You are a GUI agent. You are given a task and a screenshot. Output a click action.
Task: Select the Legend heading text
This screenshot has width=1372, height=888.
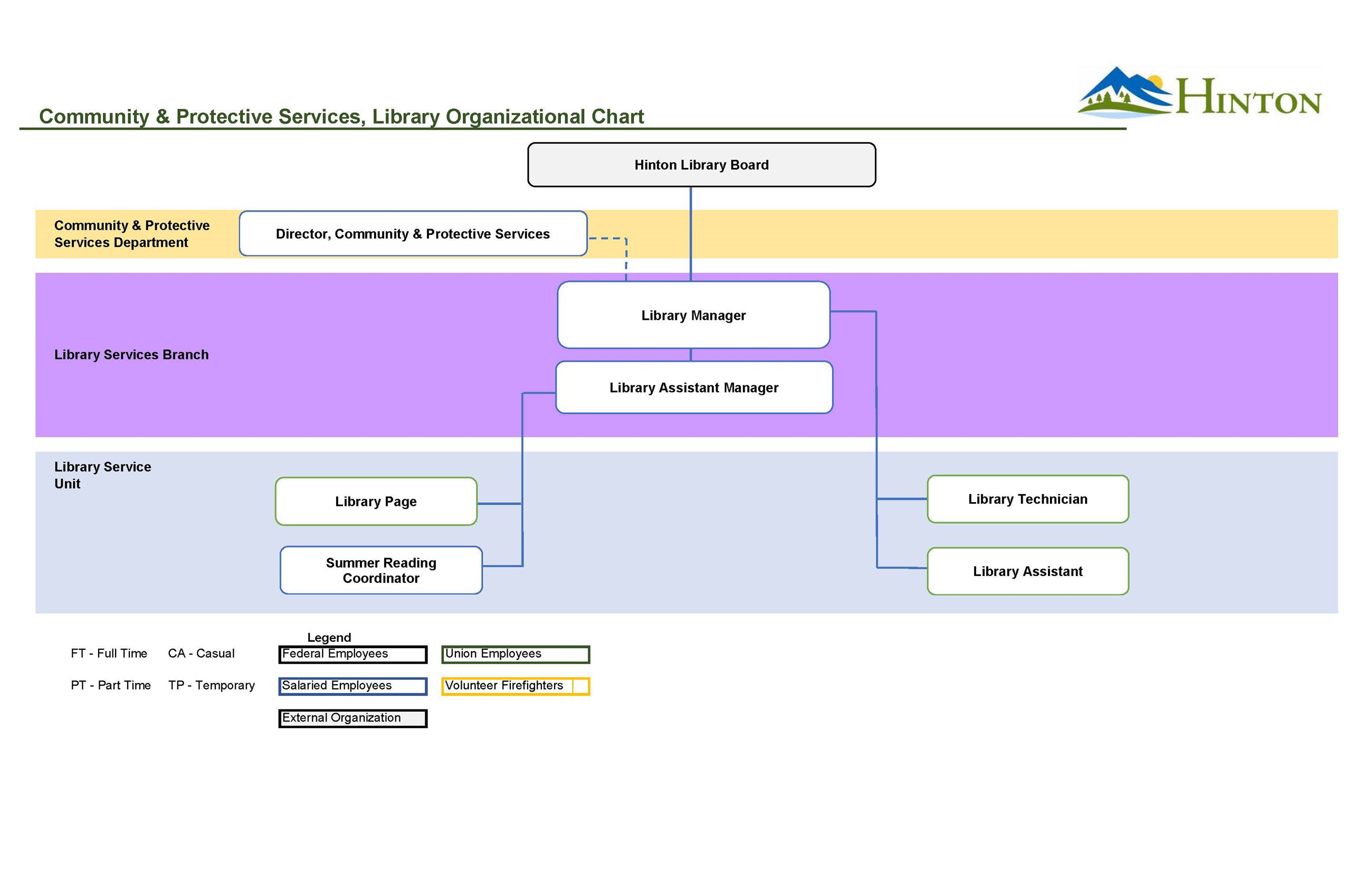point(330,637)
